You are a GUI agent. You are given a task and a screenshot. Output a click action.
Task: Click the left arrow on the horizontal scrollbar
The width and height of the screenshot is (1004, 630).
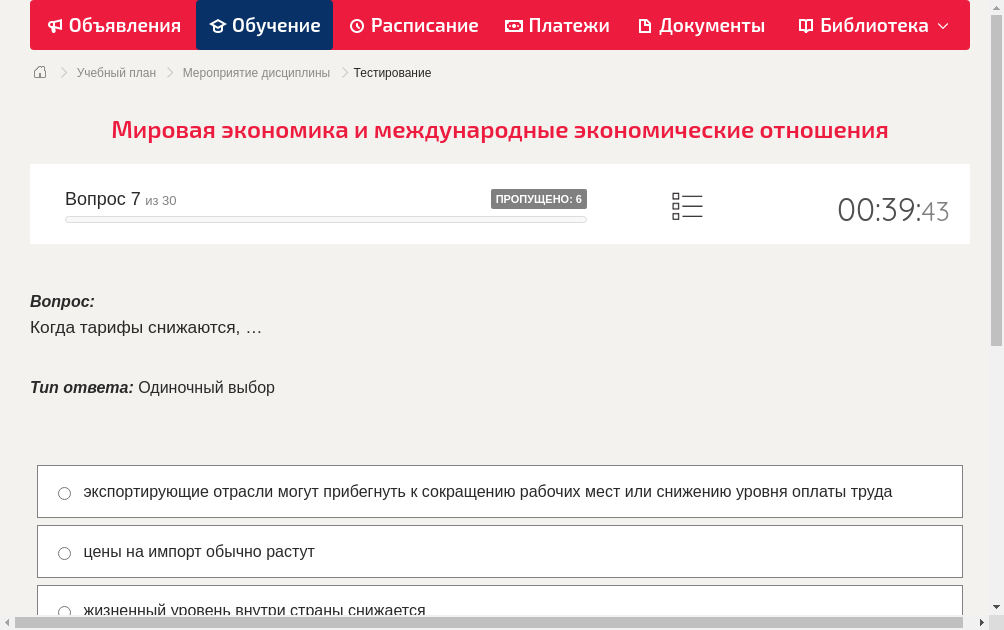[x=7, y=623]
